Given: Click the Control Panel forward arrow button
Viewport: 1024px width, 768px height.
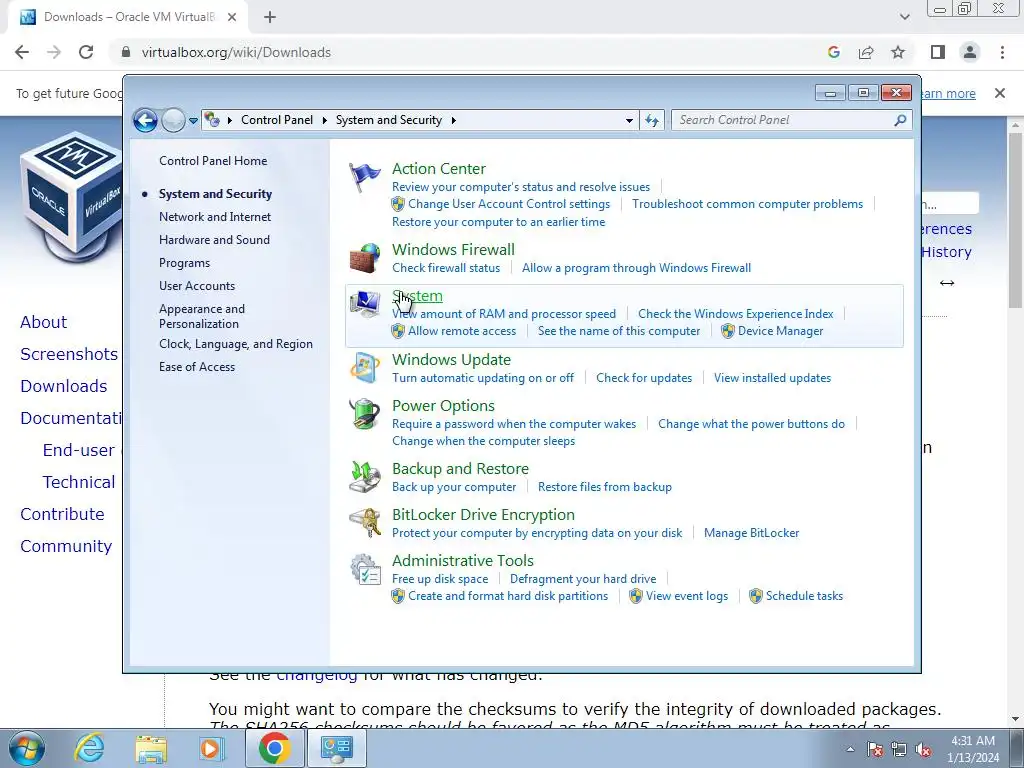Looking at the screenshot, I should pos(173,120).
